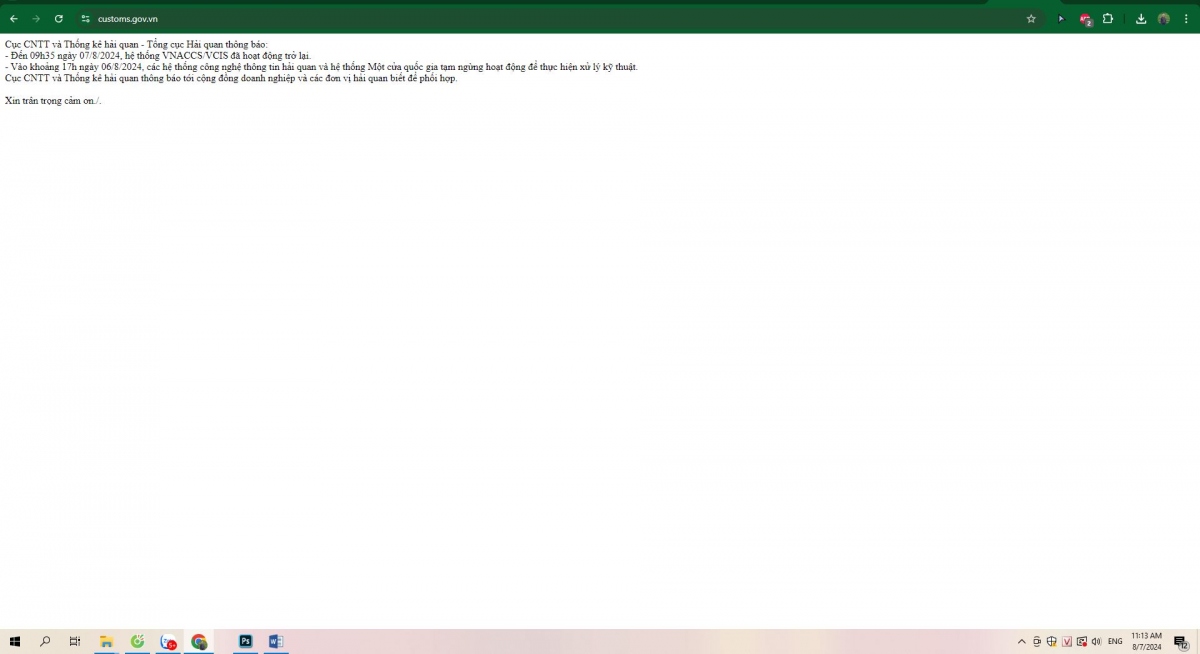
Task: Adjust volume via speaker tray icon
Action: tap(1097, 642)
